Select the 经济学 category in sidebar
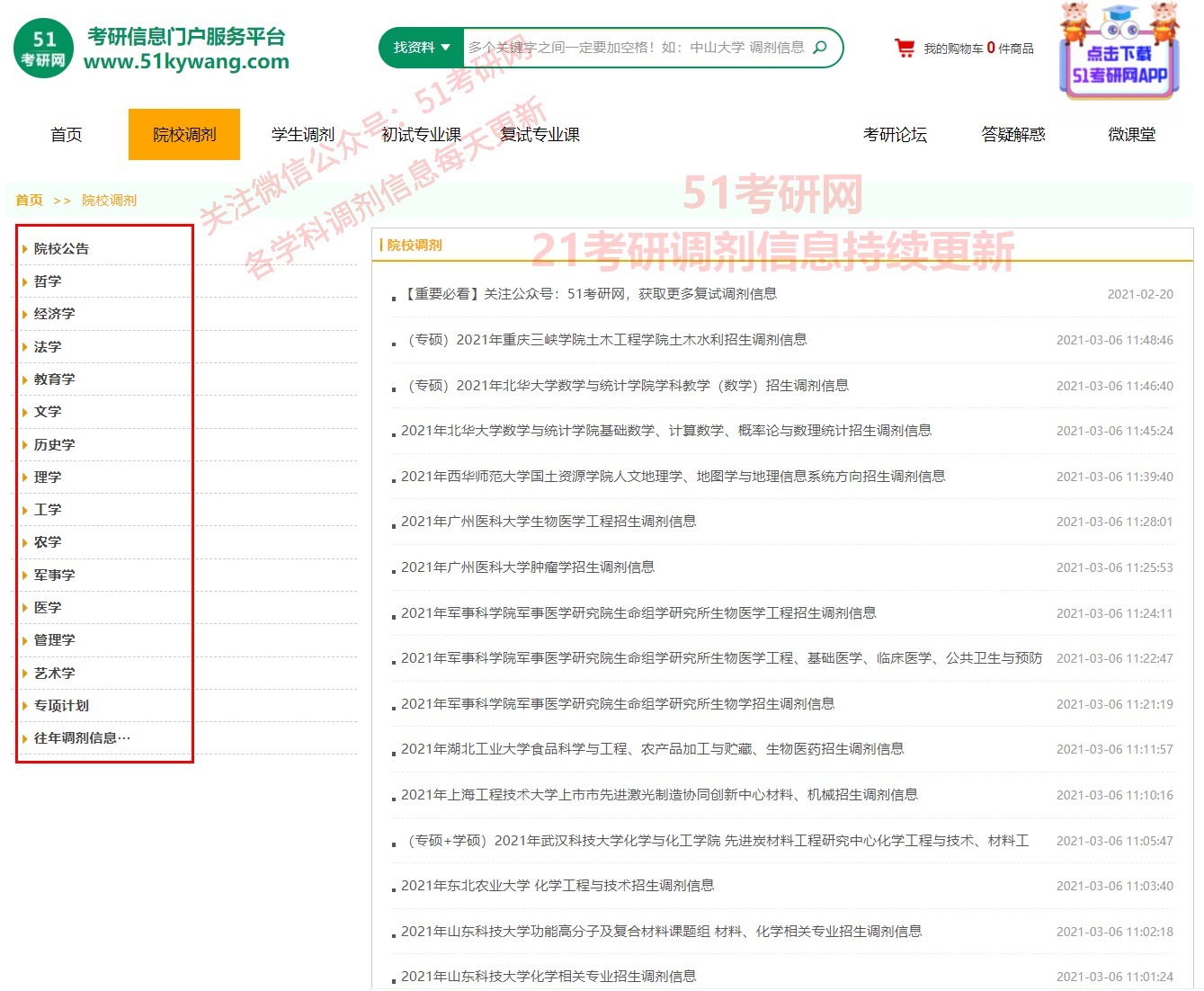This screenshot has height=991, width=1204. [55, 314]
